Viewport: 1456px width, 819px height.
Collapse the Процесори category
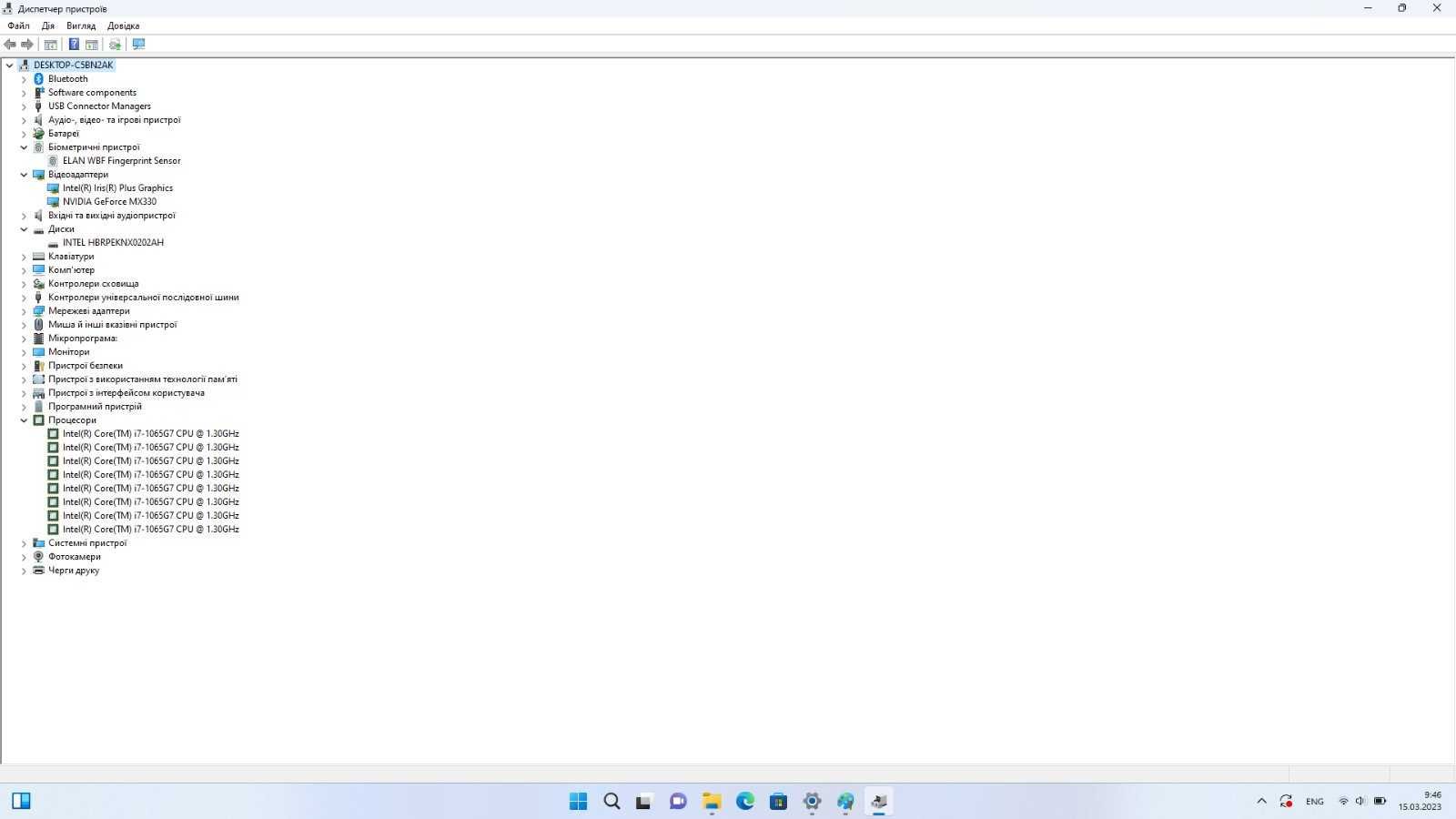pos(25,420)
